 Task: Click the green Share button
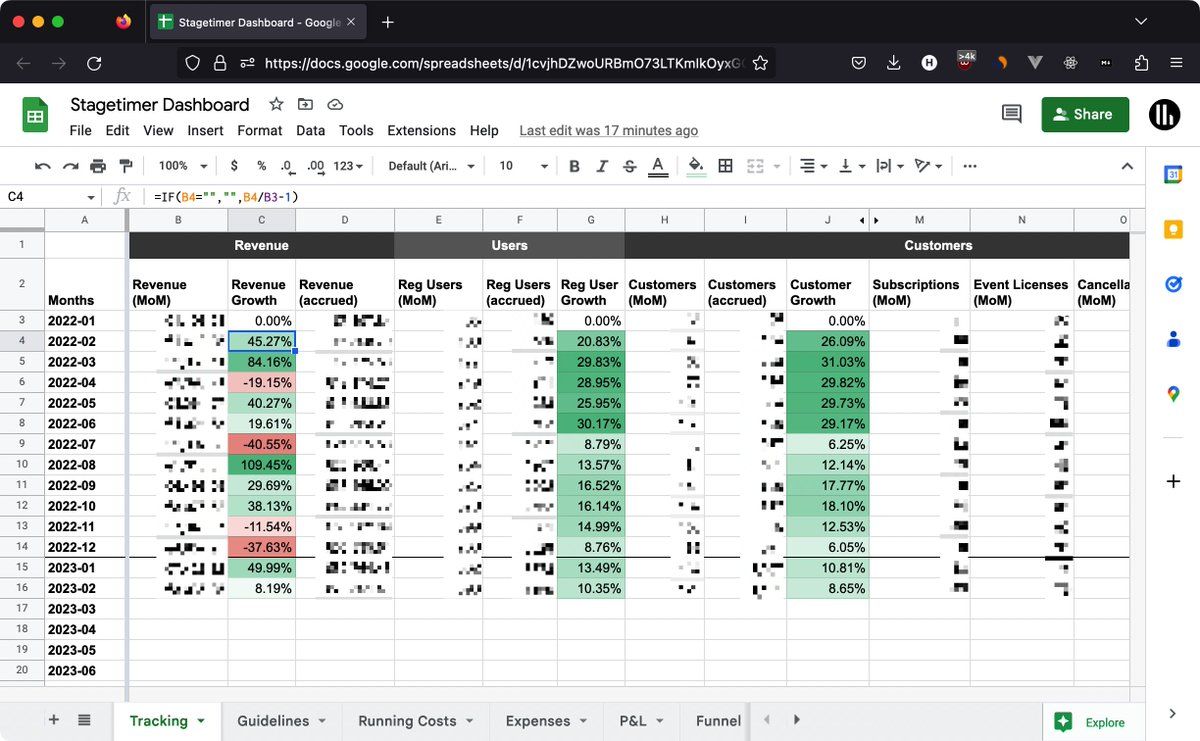coord(1084,114)
